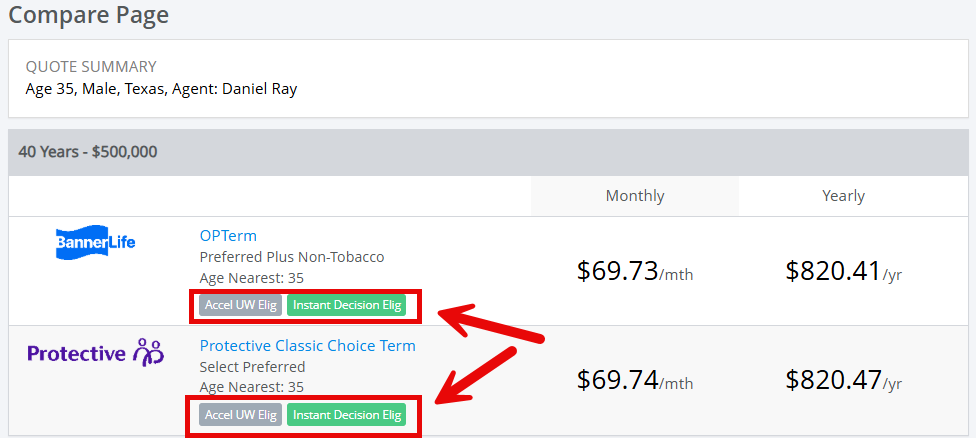Click the Banner Life logo

coord(96,242)
